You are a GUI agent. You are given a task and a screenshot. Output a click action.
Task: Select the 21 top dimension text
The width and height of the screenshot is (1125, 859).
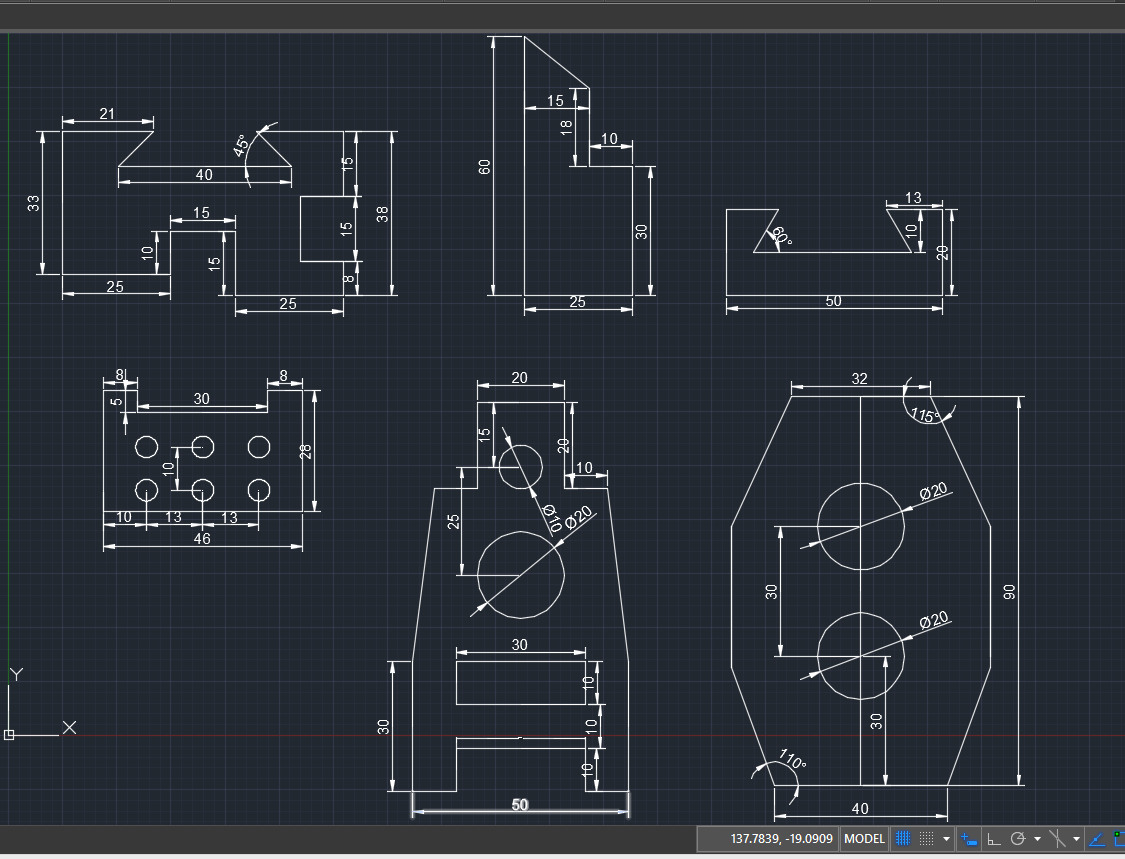click(x=107, y=113)
